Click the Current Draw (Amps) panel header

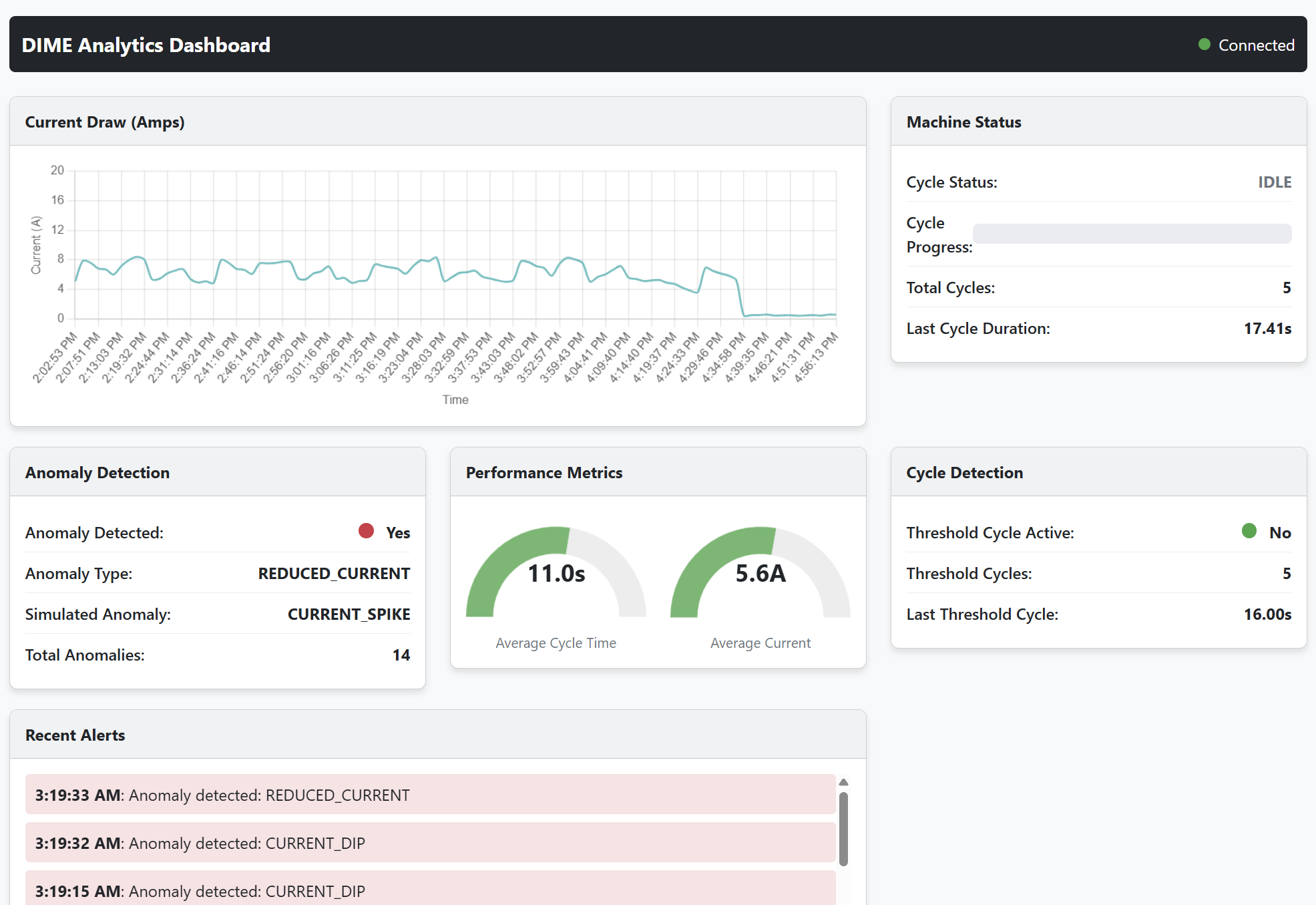point(105,122)
